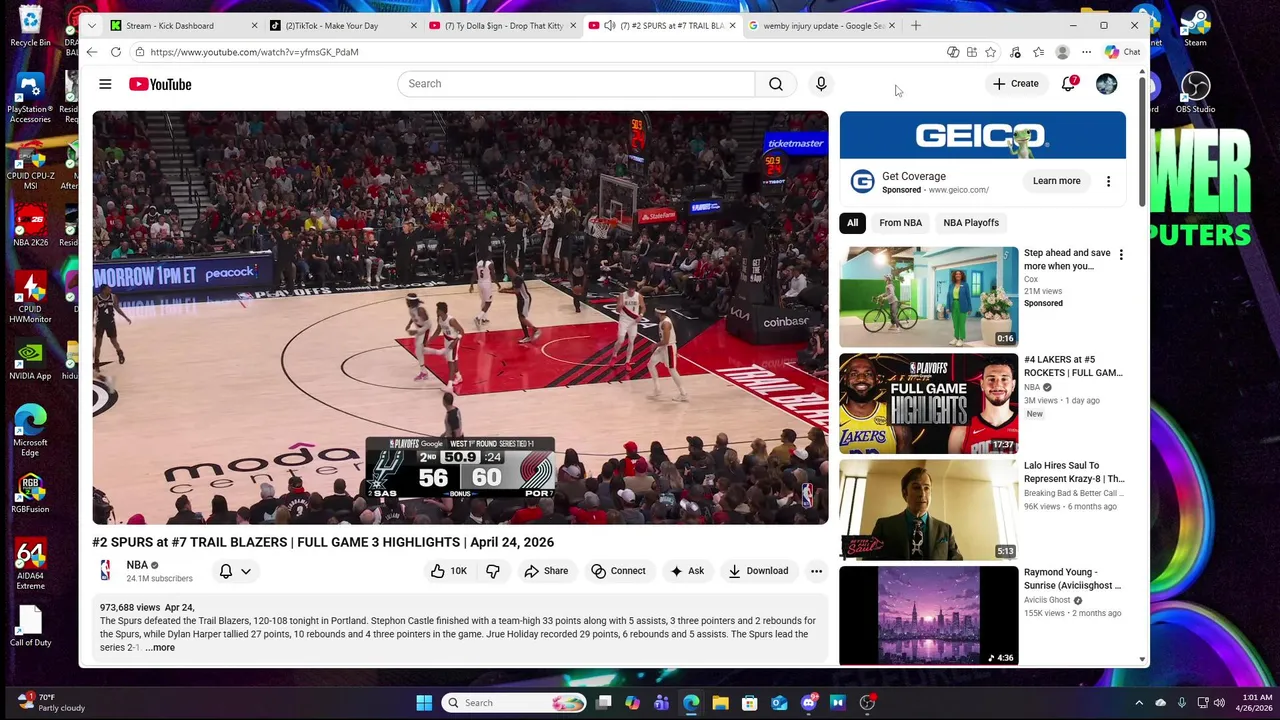
Task: Open NVIDIA App desktop shortcut
Action: pyautogui.click(x=30, y=361)
